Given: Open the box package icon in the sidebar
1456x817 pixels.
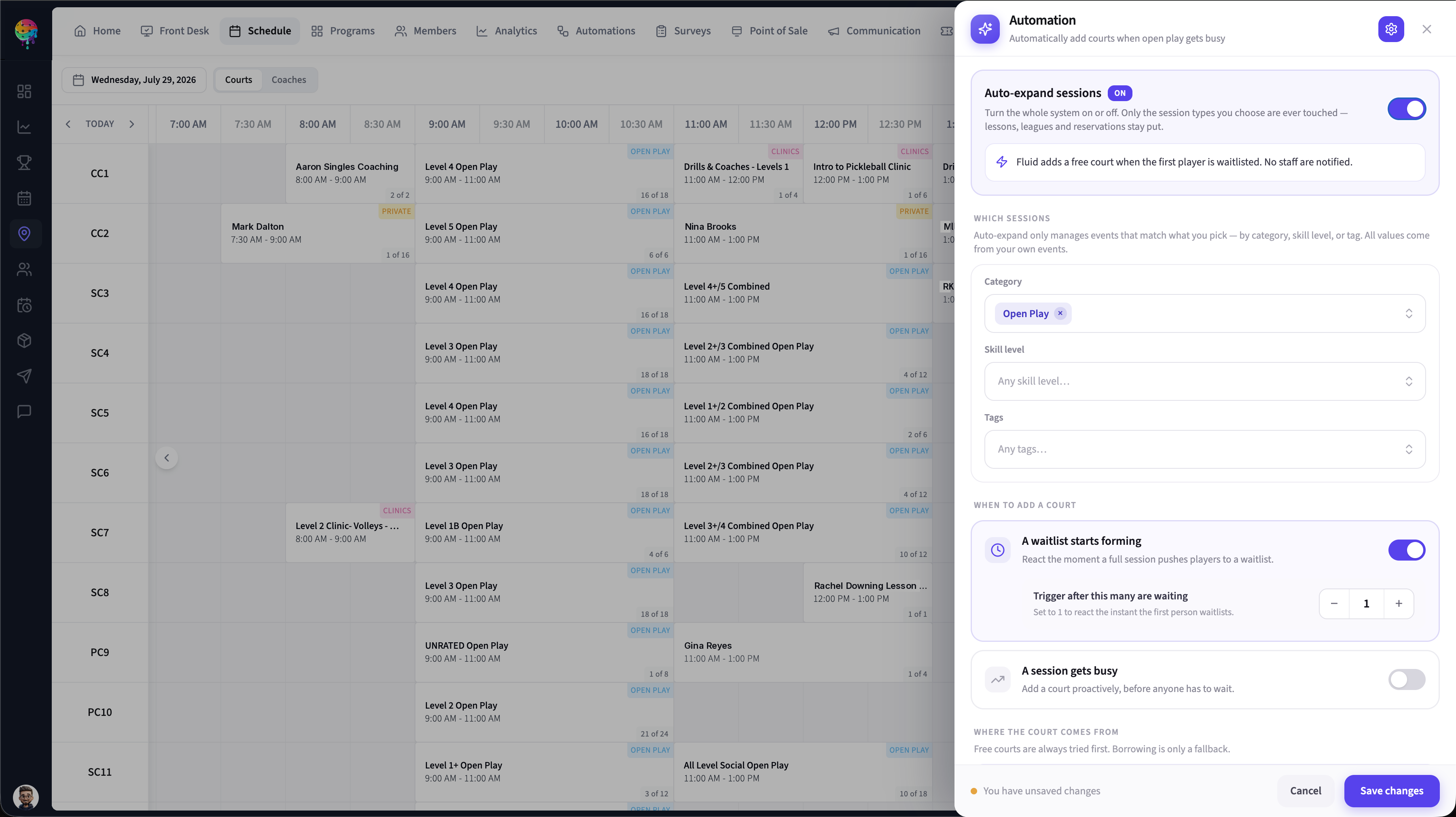Looking at the screenshot, I should [x=24, y=341].
